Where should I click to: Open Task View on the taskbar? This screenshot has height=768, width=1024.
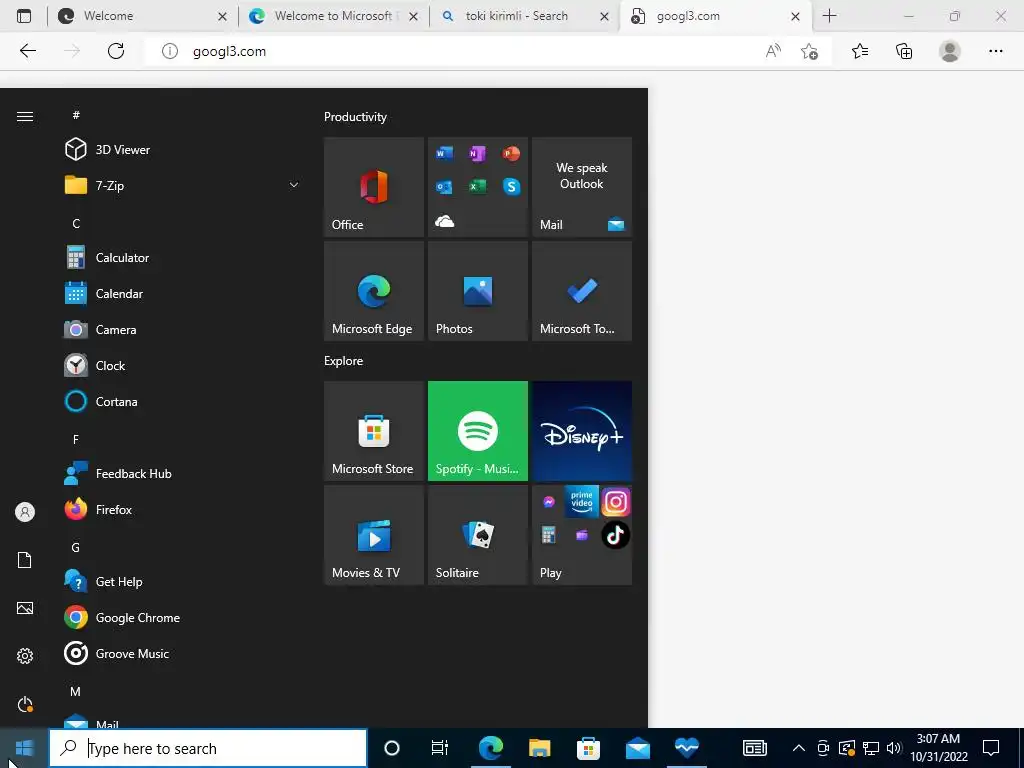[440, 748]
